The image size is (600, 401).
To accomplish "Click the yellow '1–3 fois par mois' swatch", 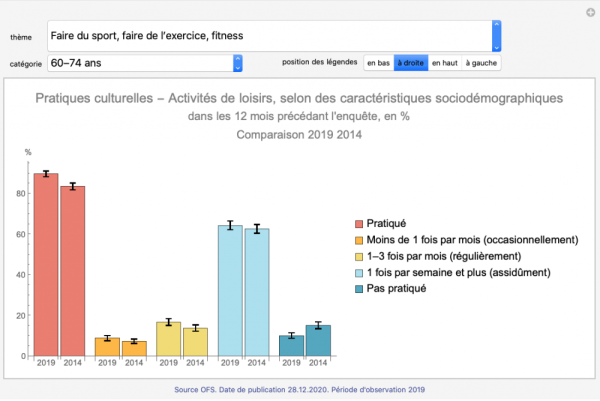I will click(360, 256).
